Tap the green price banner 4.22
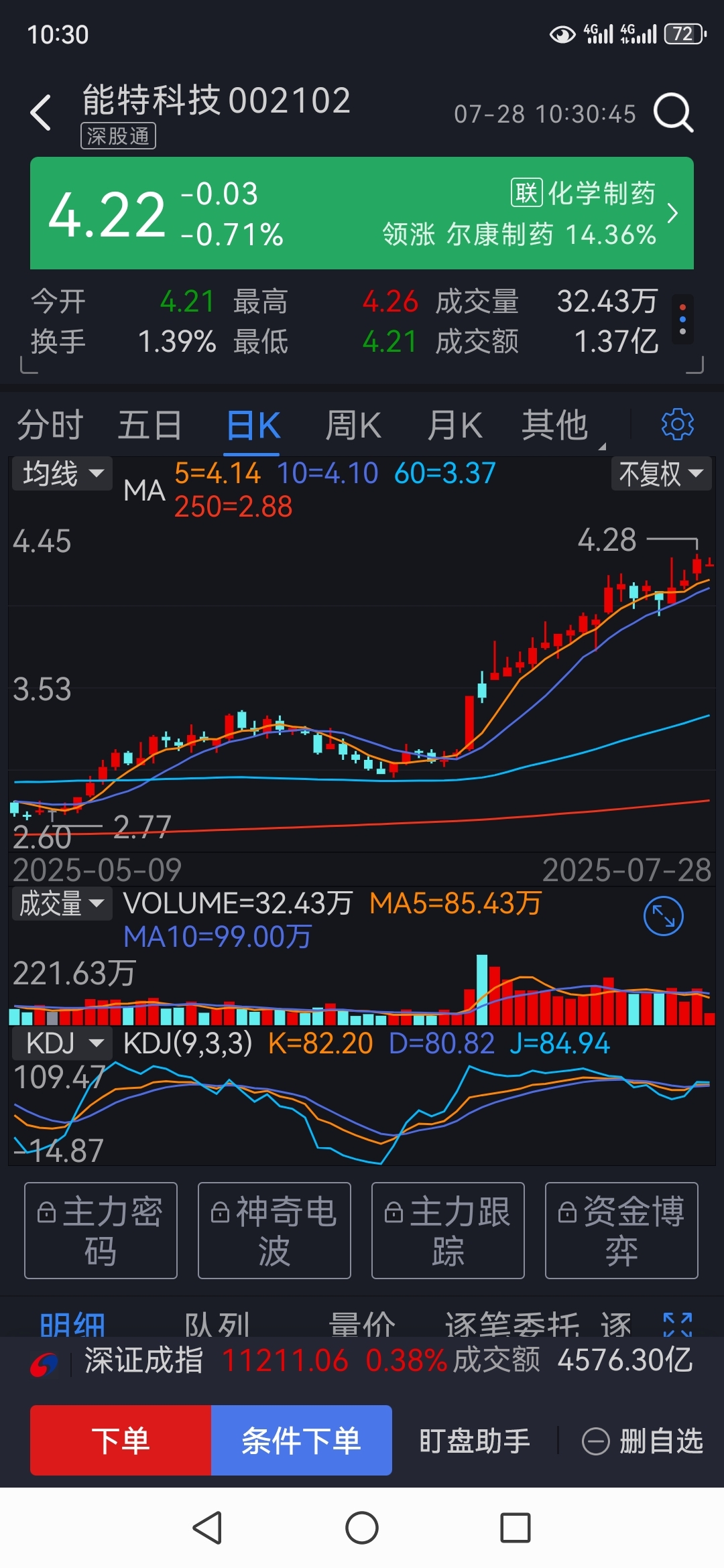 362,213
